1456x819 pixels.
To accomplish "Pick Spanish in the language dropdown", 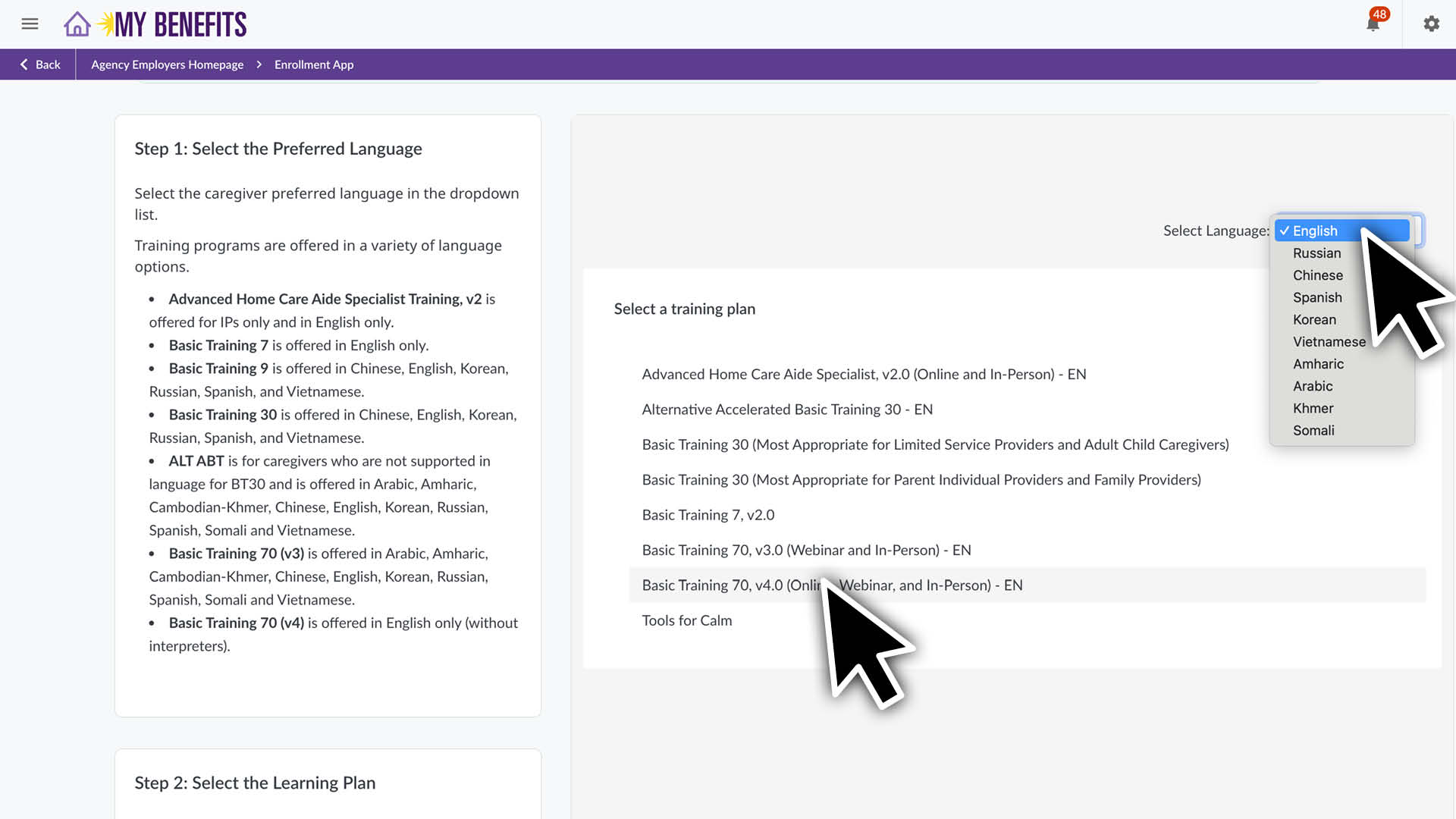I will (1317, 297).
